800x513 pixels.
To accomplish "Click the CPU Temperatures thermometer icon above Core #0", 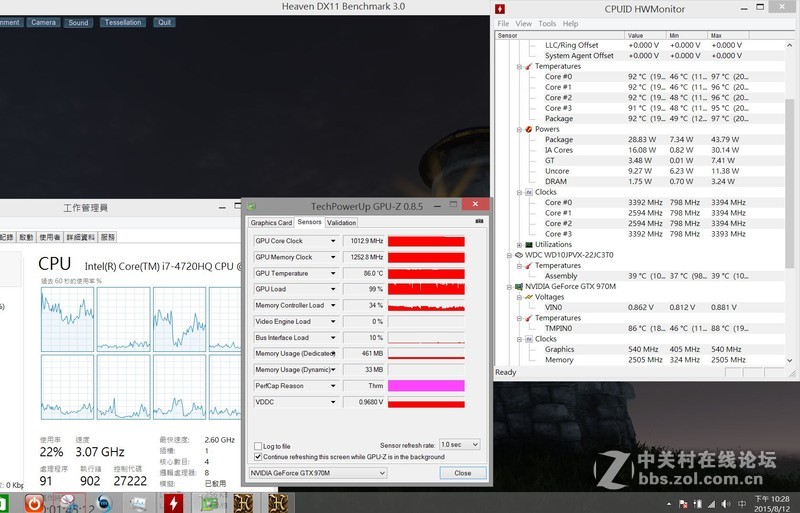I will [x=529, y=66].
